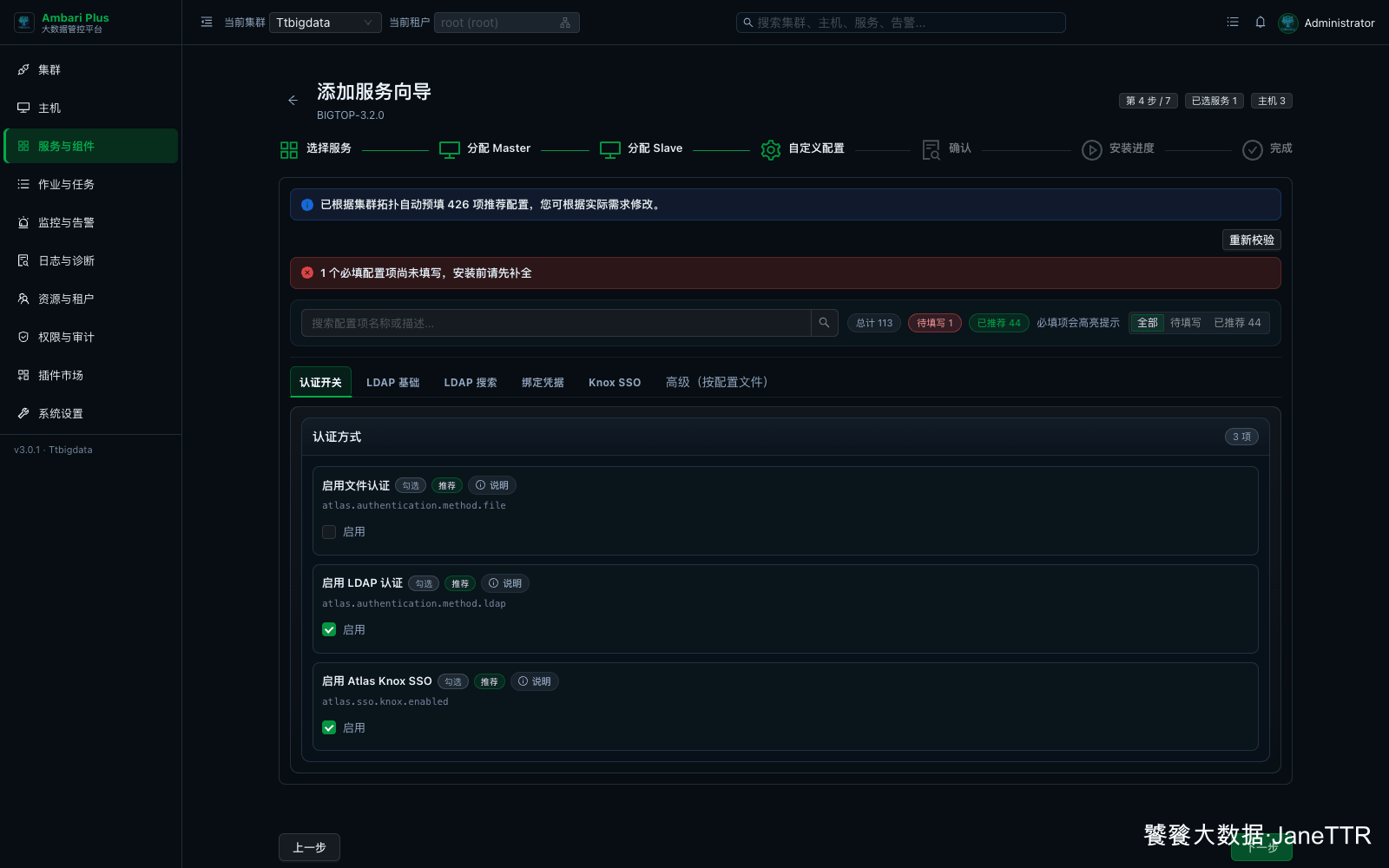Click the 总计 113 tag
The height and width of the screenshot is (868, 1389).
[x=874, y=323]
